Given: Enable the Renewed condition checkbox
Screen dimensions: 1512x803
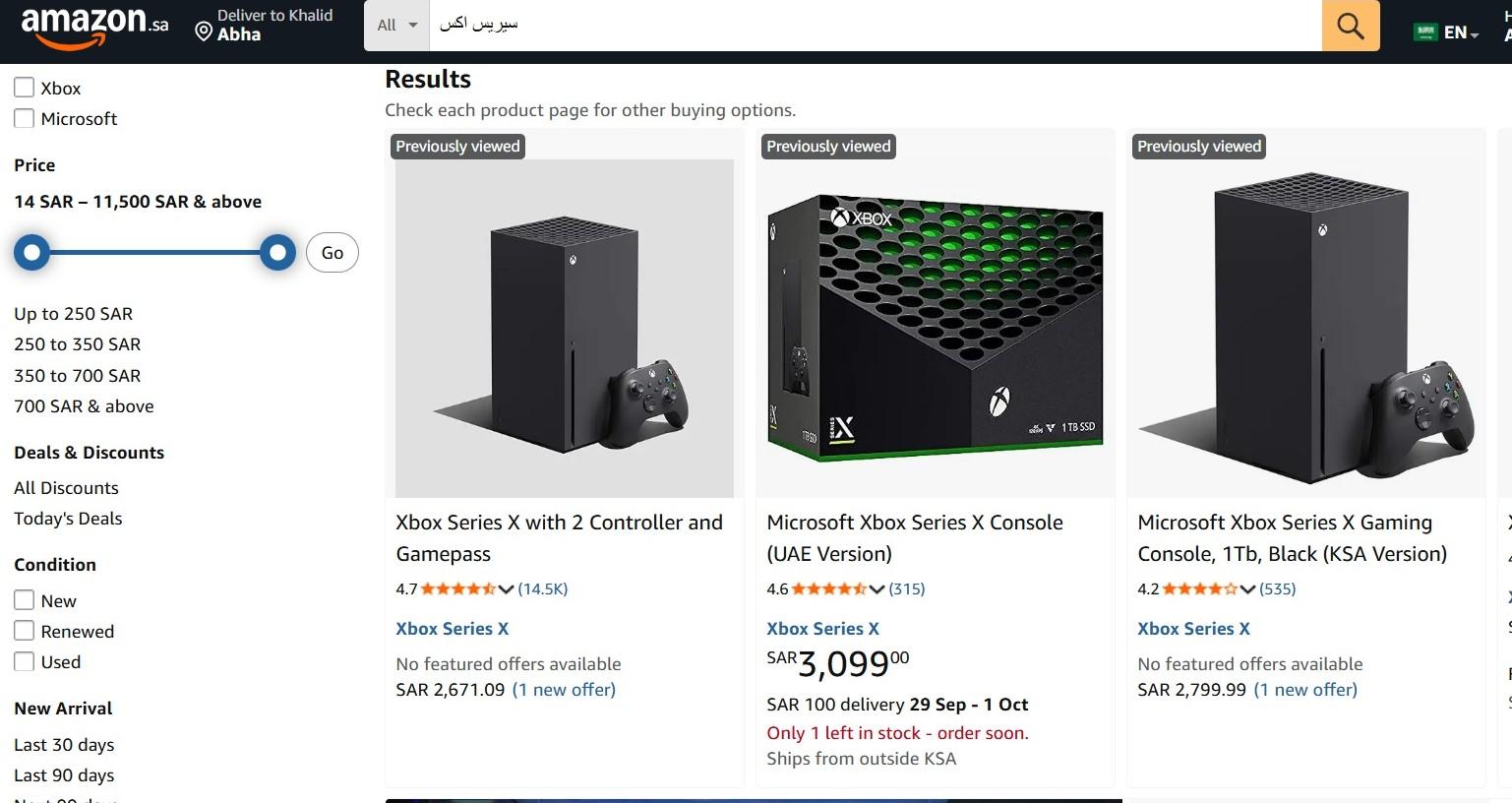Looking at the screenshot, I should 25,632.
